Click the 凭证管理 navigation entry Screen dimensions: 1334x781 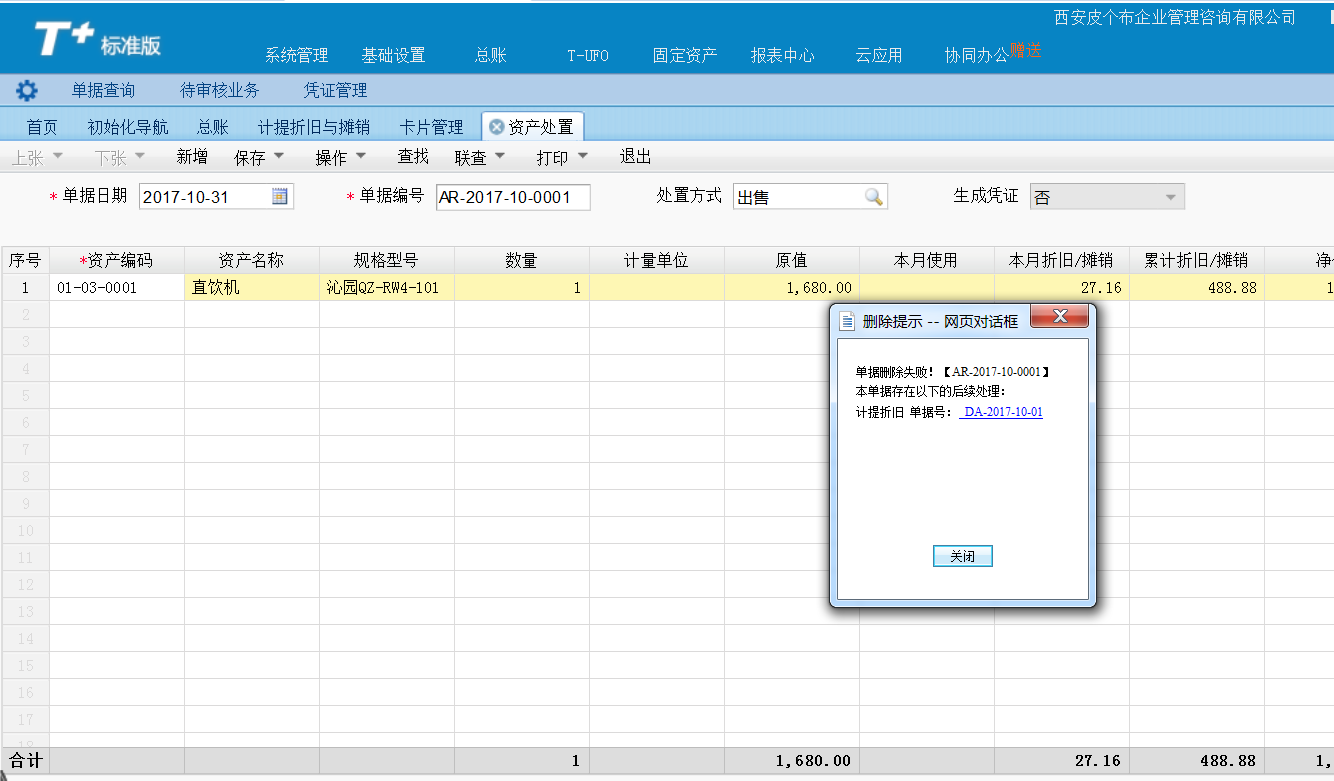click(x=337, y=89)
